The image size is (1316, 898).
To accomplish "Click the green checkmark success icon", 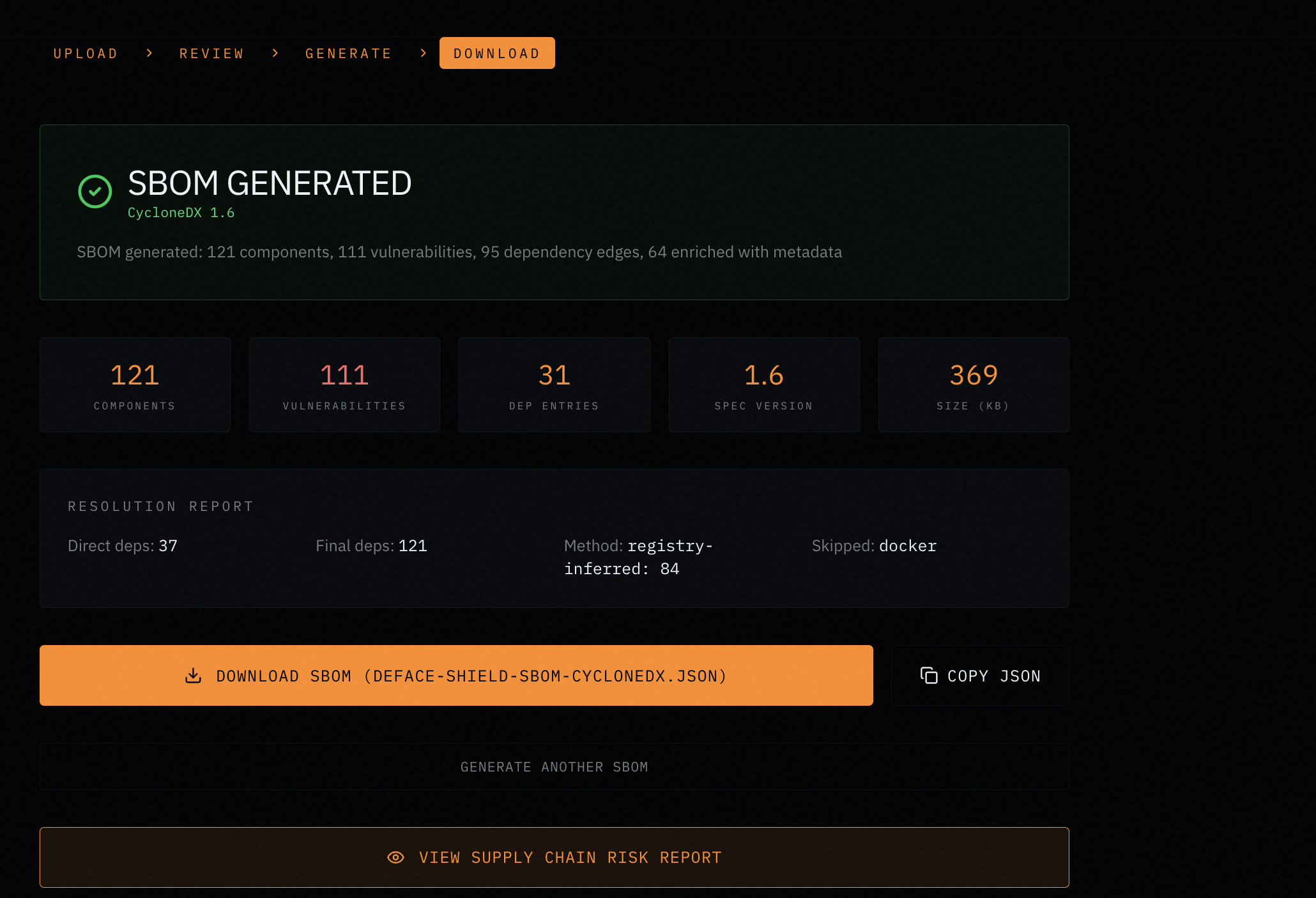I will click(95, 191).
